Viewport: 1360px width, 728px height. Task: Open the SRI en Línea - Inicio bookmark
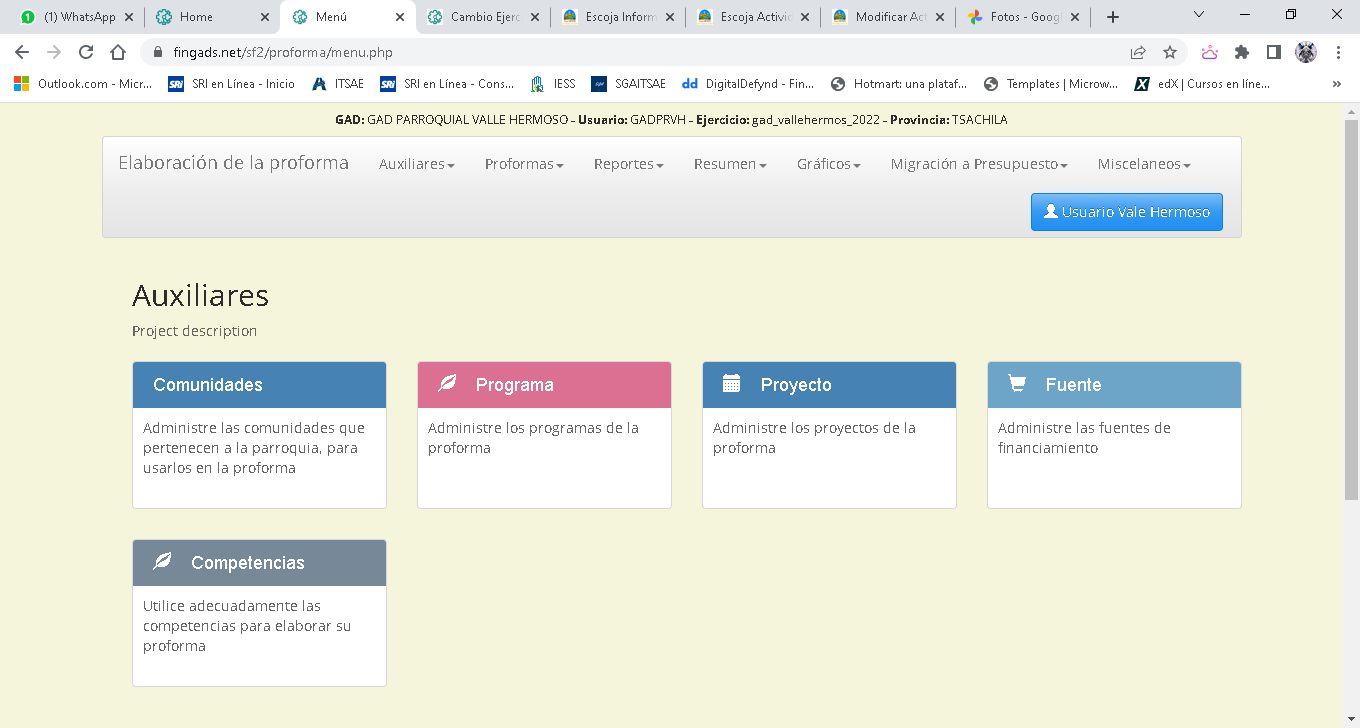pyautogui.click(x=232, y=84)
